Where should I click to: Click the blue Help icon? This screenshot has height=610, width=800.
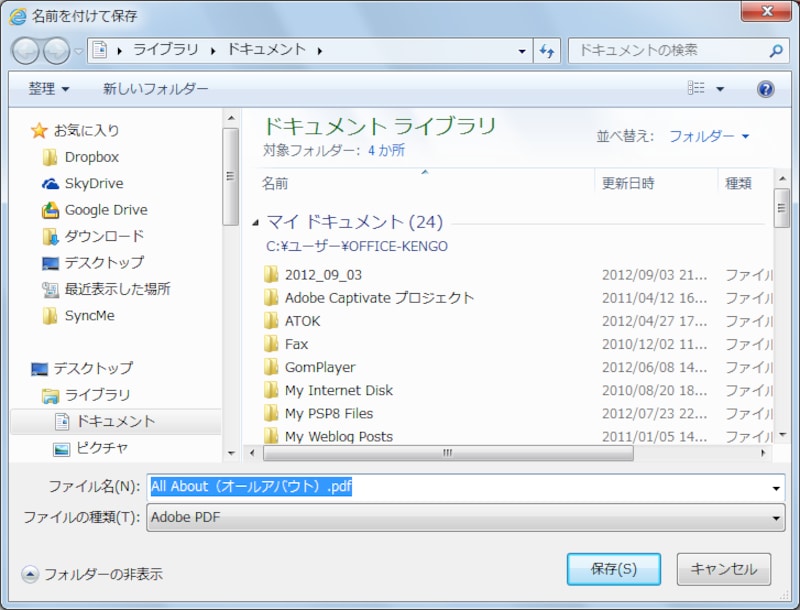765,89
